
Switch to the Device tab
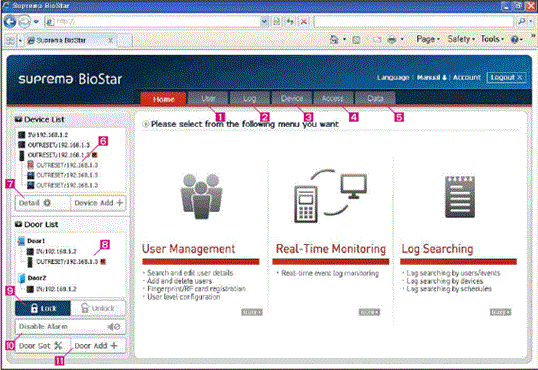pos(292,98)
